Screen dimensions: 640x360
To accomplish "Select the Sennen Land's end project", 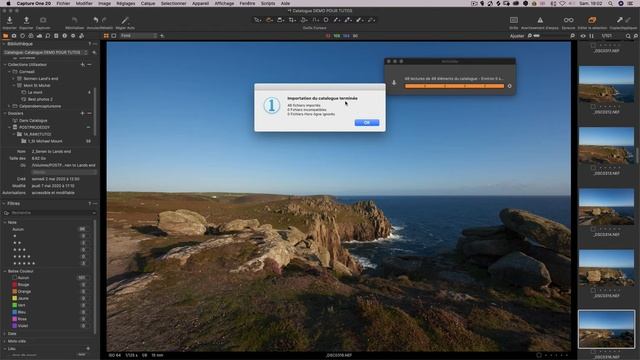I will click(40, 78).
